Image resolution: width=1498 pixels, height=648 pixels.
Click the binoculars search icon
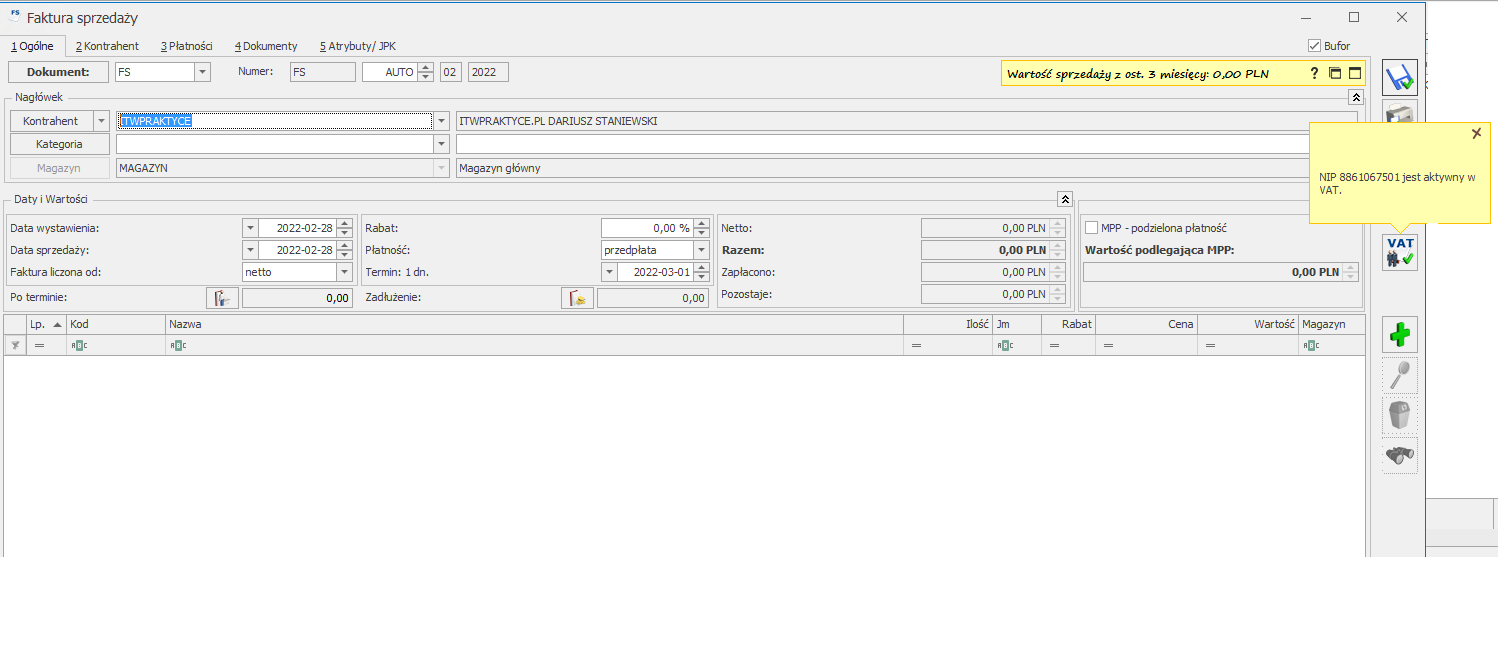[x=1400, y=456]
